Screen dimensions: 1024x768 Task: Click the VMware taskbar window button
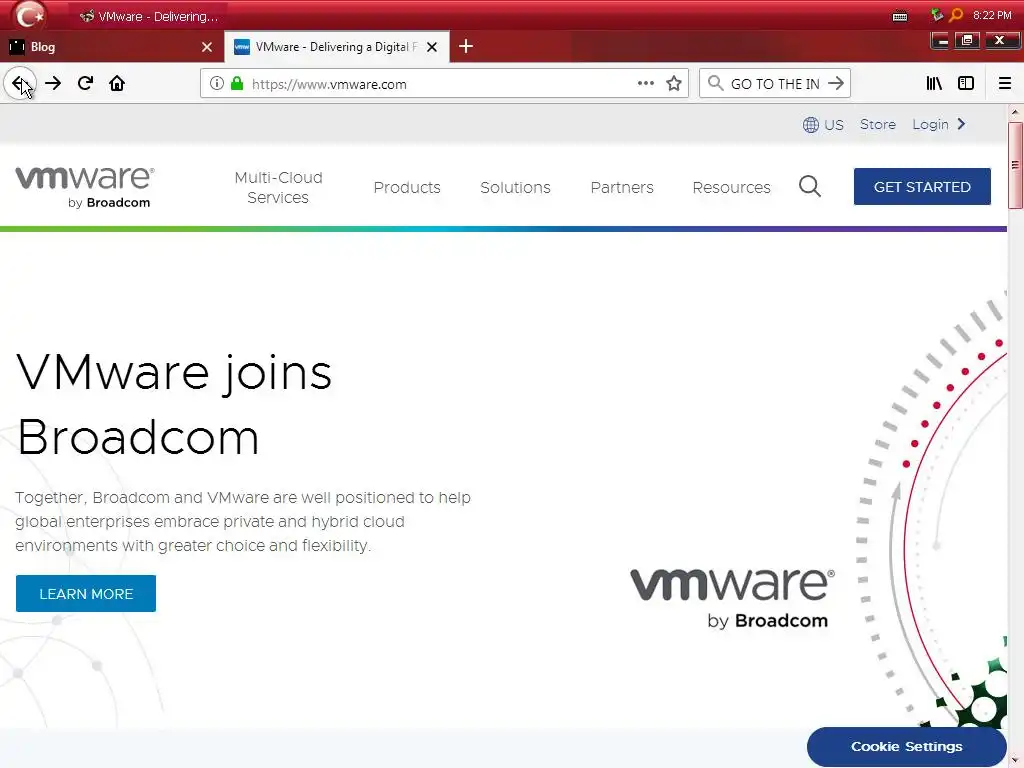149,16
